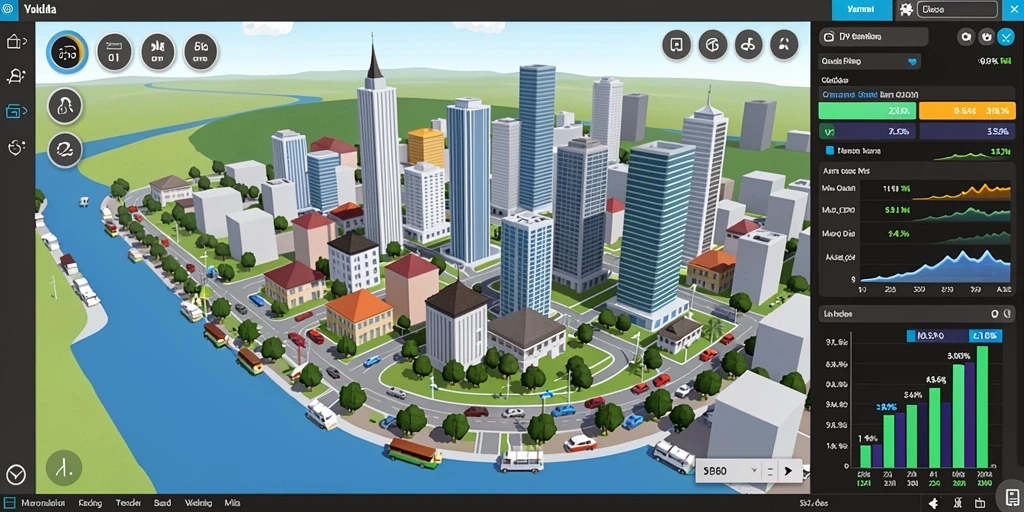Viewport: 1024px width, 512px height.
Task: Click the green 23.0% bar segment
Action: [x=868, y=111]
